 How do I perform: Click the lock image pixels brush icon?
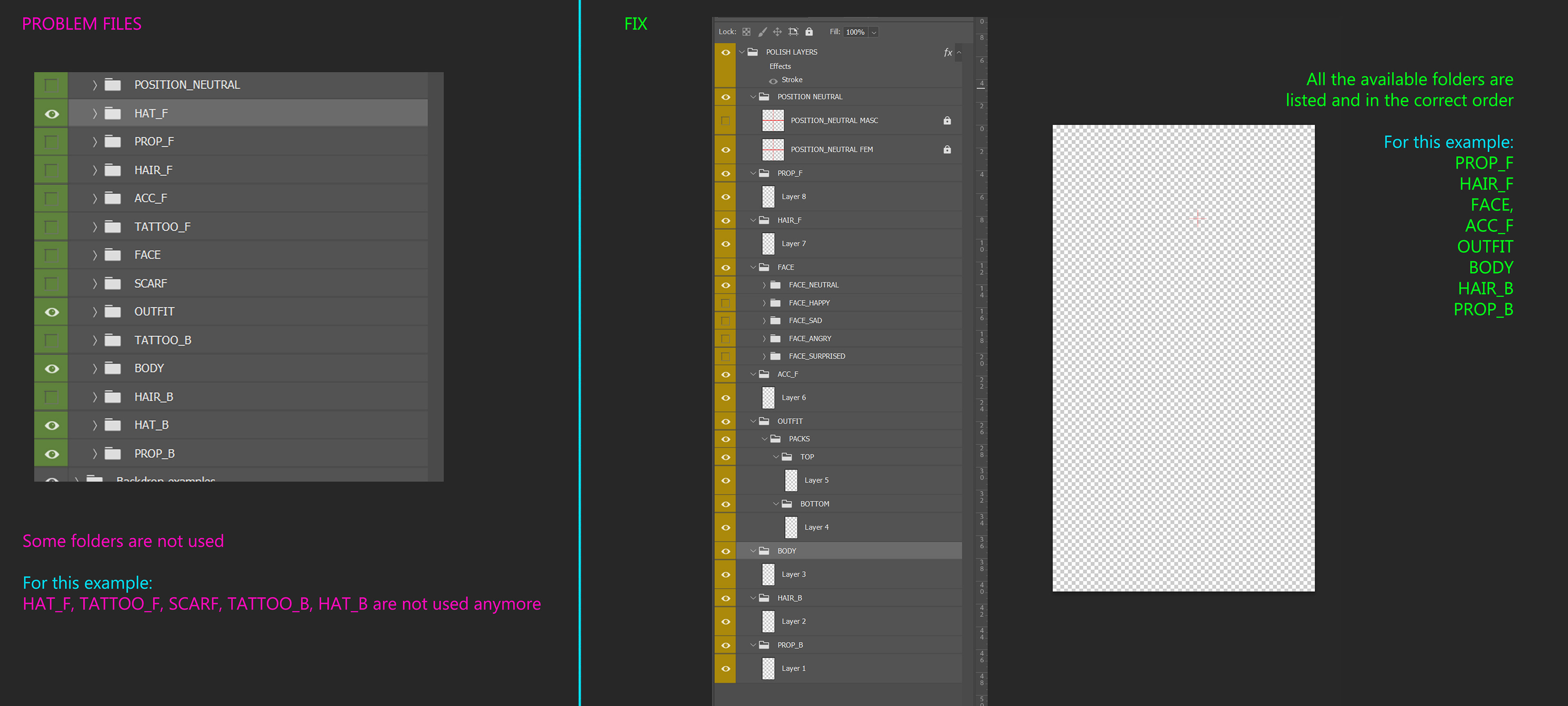click(762, 32)
